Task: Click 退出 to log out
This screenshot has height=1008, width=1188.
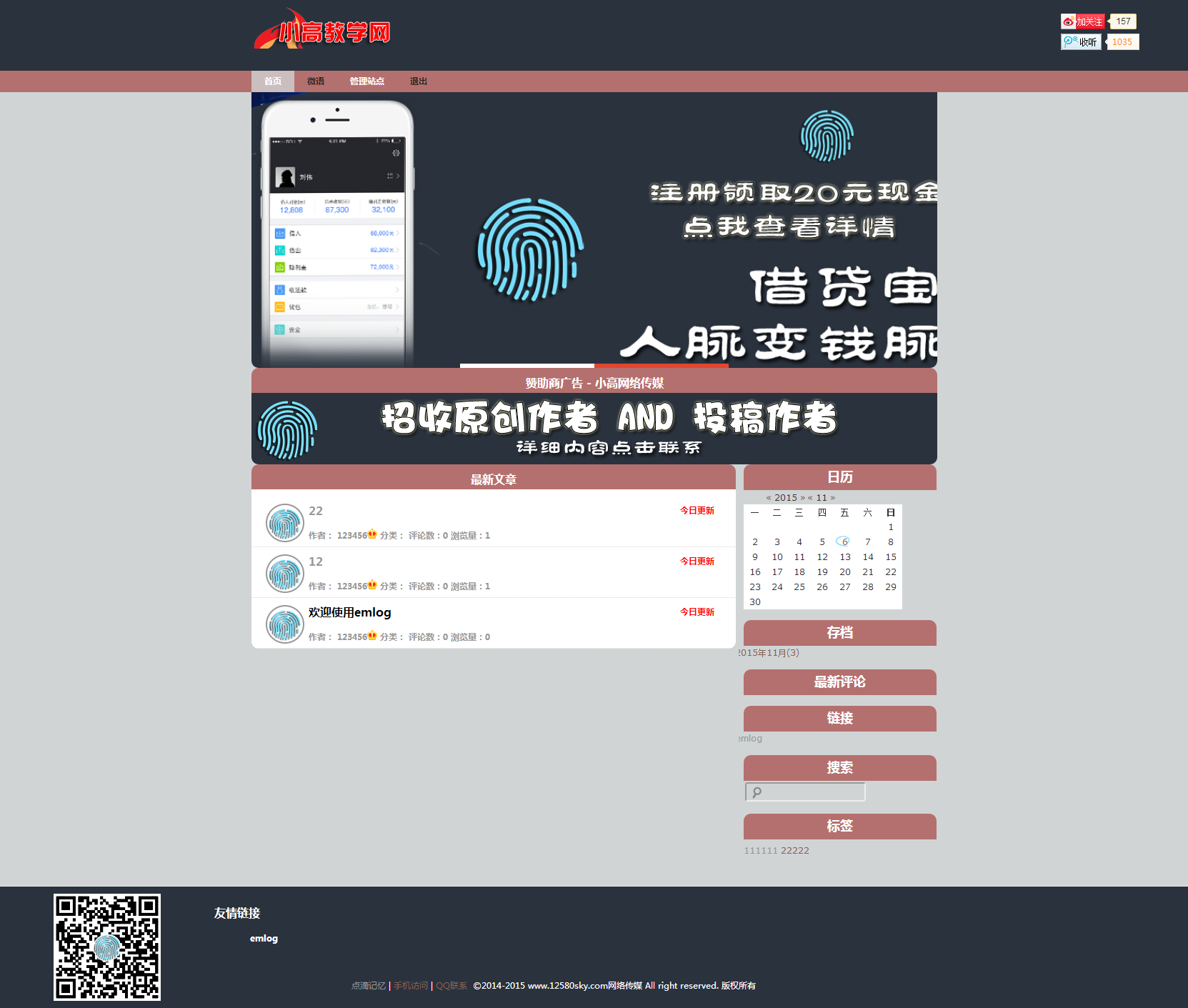Action: (418, 81)
